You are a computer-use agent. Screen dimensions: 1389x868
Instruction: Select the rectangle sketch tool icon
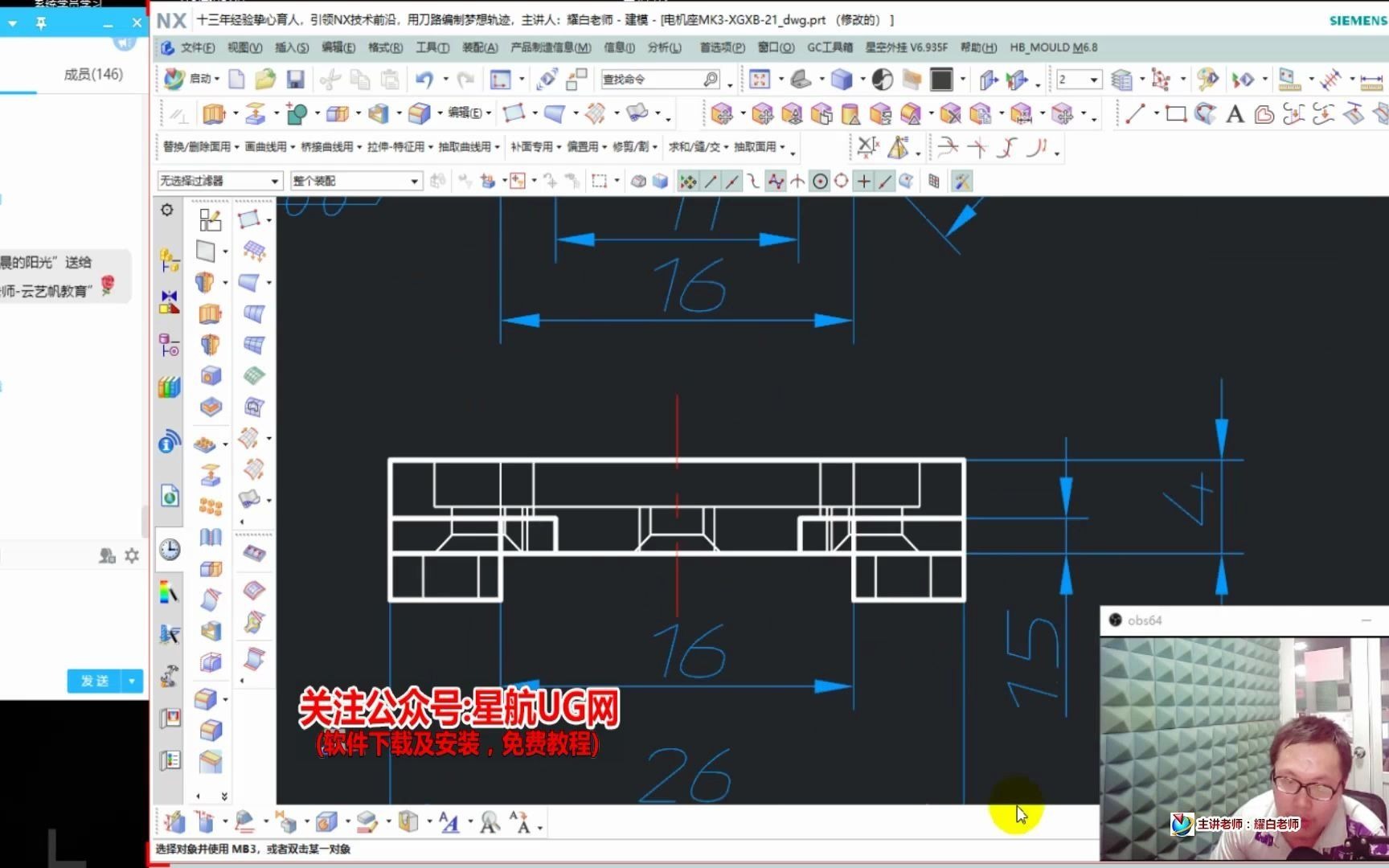(1178, 114)
